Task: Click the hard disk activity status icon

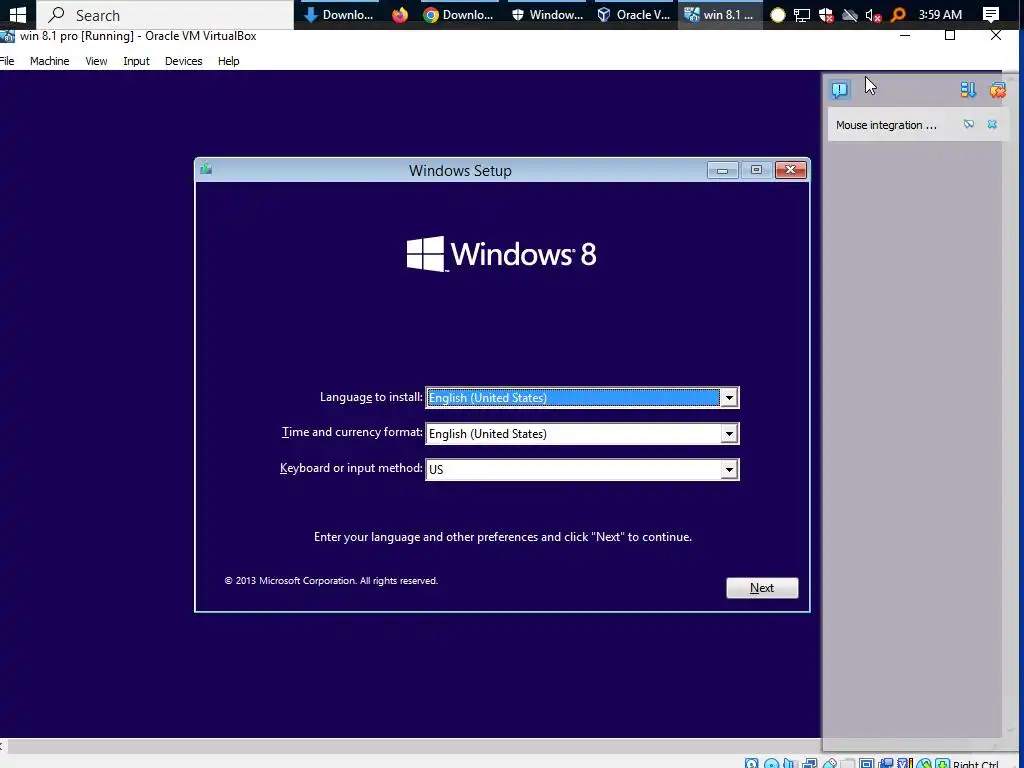Action: (x=752, y=763)
